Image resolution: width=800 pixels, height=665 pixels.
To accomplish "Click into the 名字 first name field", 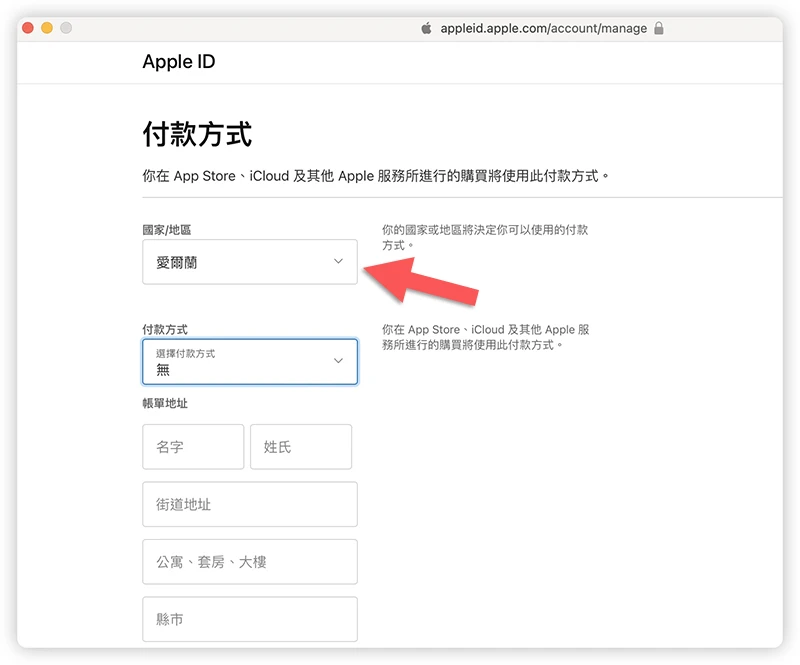I will 193,446.
